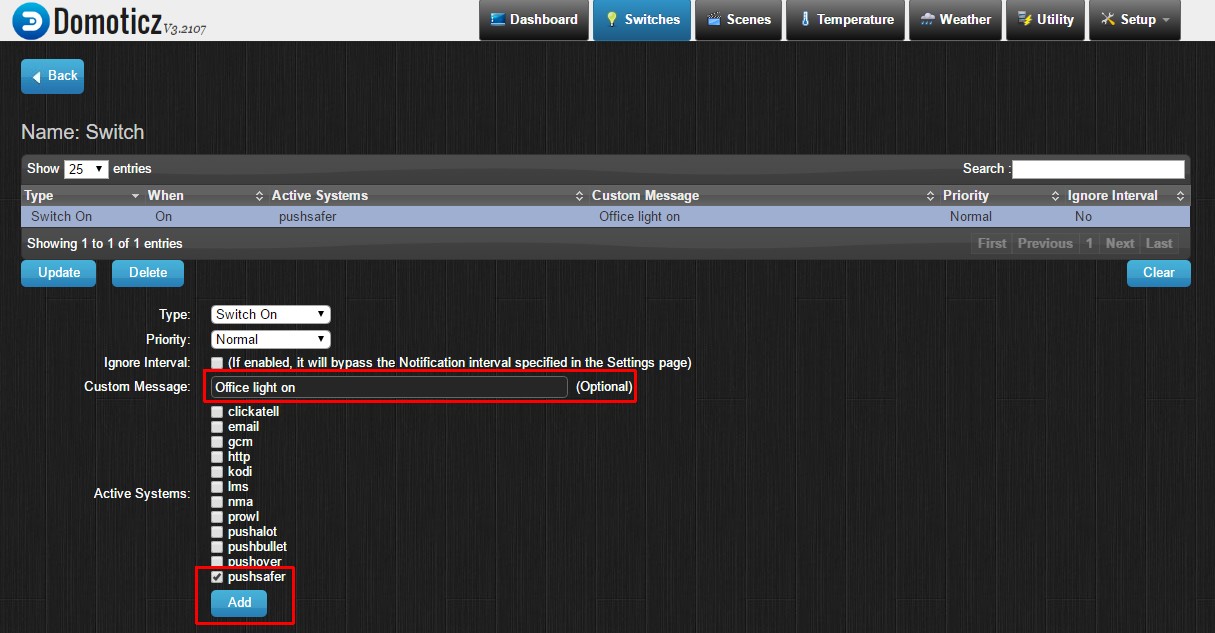Open the Weather tab
1215x633 pixels.
point(955,20)
